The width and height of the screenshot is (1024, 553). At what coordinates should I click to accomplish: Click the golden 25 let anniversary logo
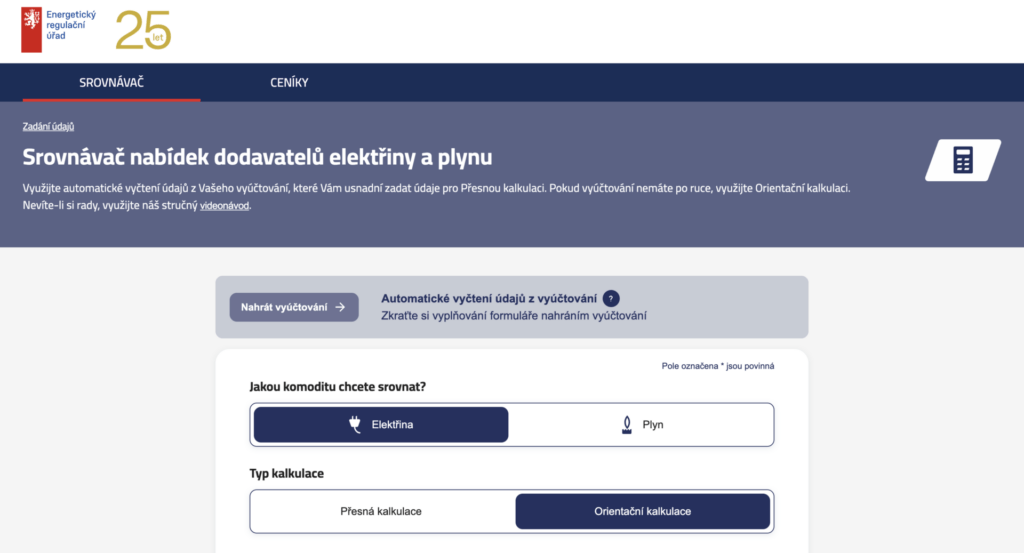143,31
